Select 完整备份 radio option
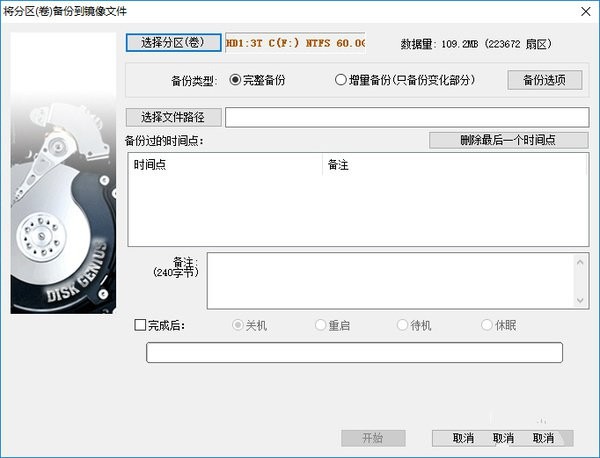 click(x=257, y=80)
